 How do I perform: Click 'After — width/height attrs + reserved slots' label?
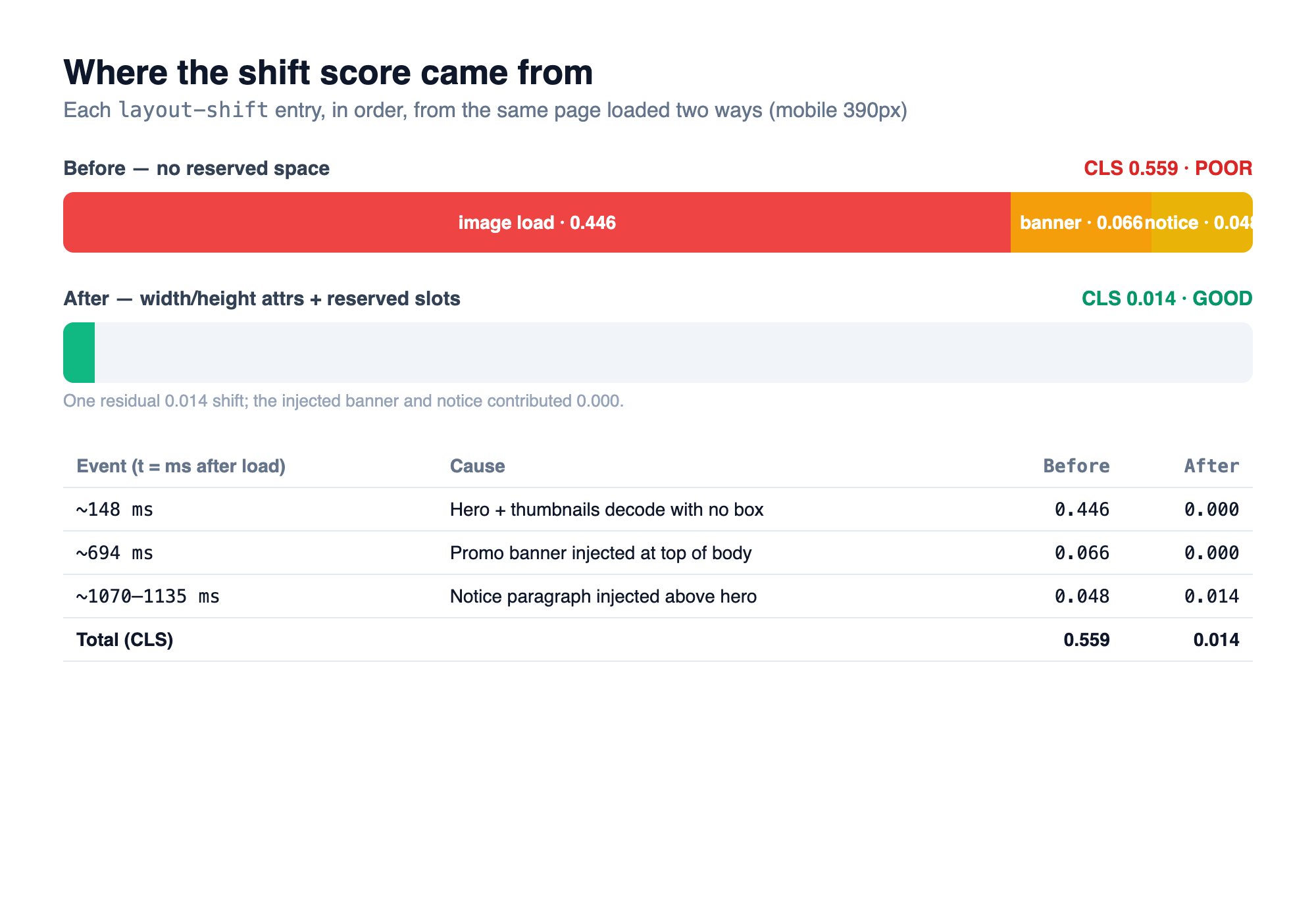262,299
